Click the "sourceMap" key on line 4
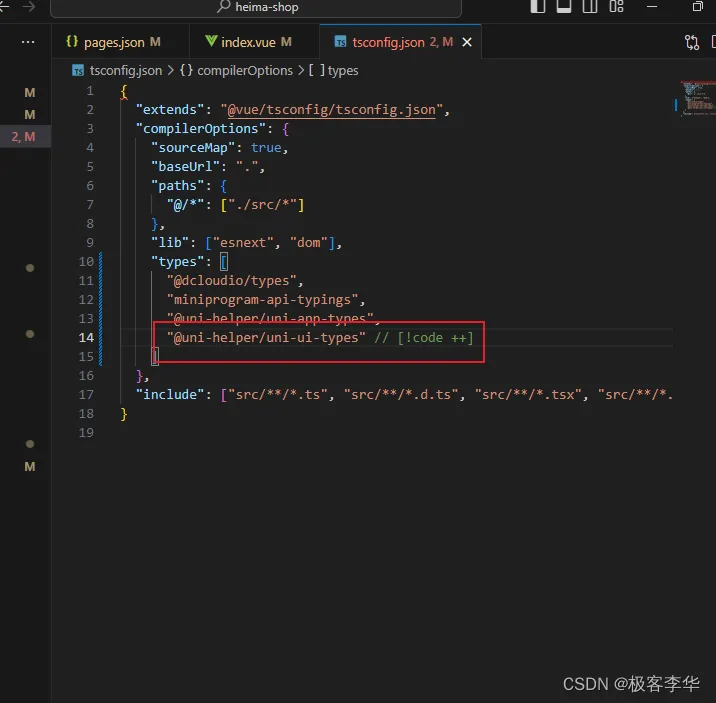 click(x=193, y=147)
